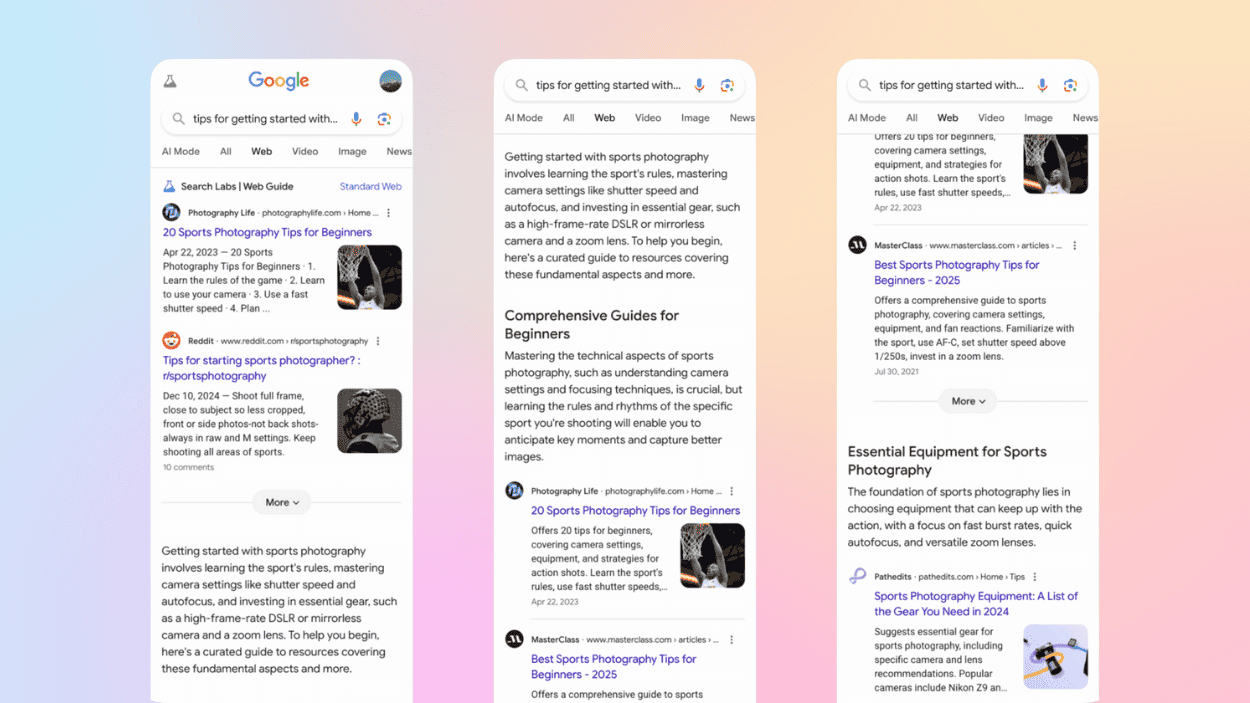
Task: Click the flask icon next to Search Labs | Web Guide
Action: click(169, 186)
